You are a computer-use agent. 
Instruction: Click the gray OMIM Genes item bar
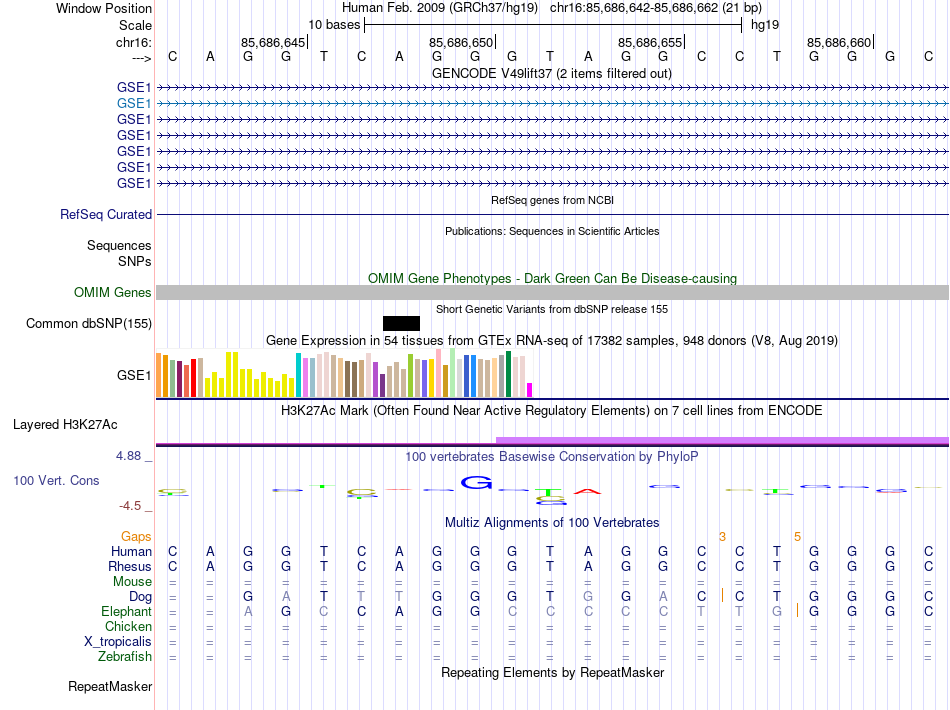pos(552,292)
